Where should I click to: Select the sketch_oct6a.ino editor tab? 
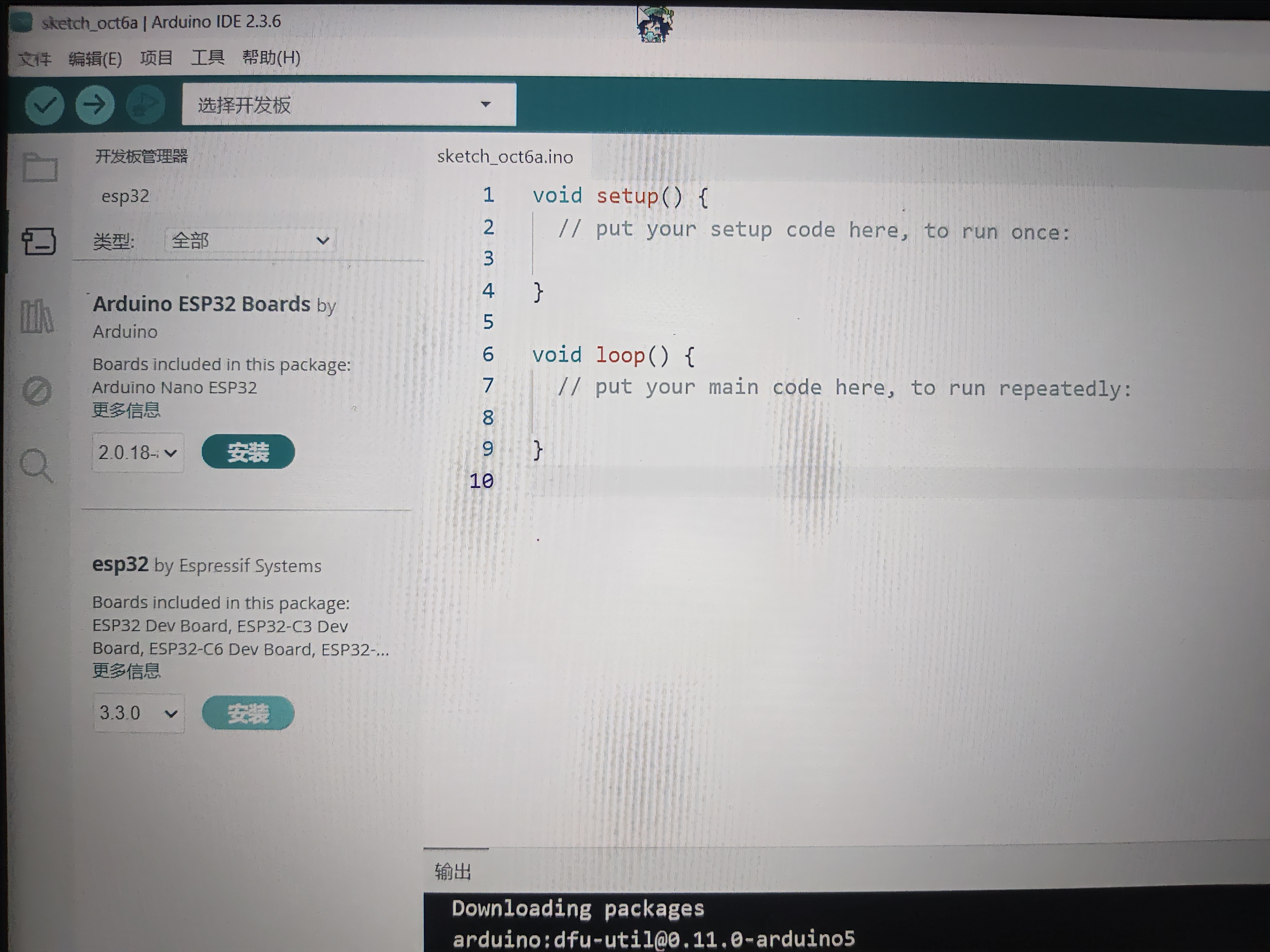pos(505,157)
